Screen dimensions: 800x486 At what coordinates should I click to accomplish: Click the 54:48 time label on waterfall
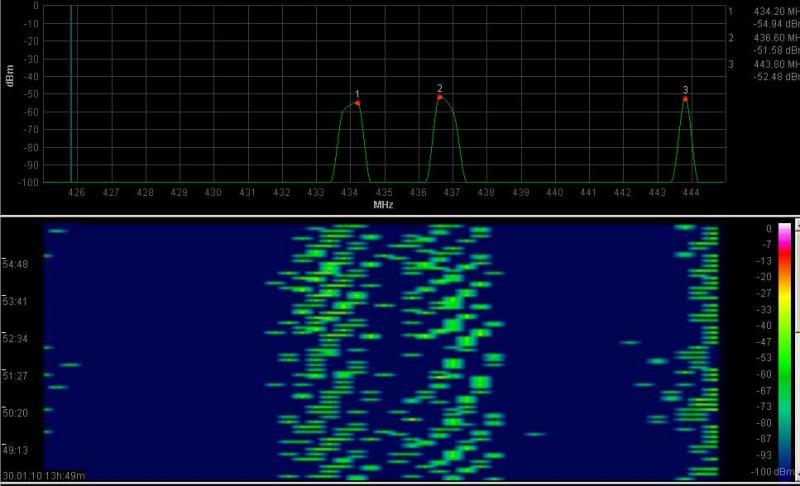[x=17, y=265]
